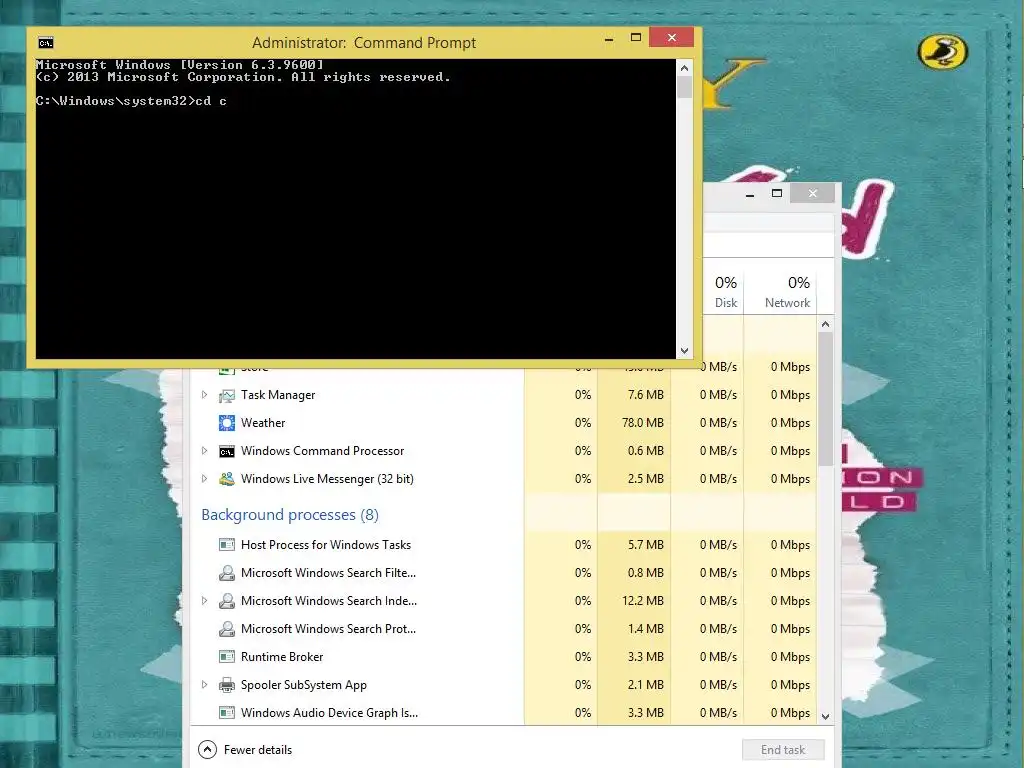The image size is (1024, 768).
Task: Select the Spooler SubSystem App printer icon
Action: pyautogui.click(x=227, y=685)
